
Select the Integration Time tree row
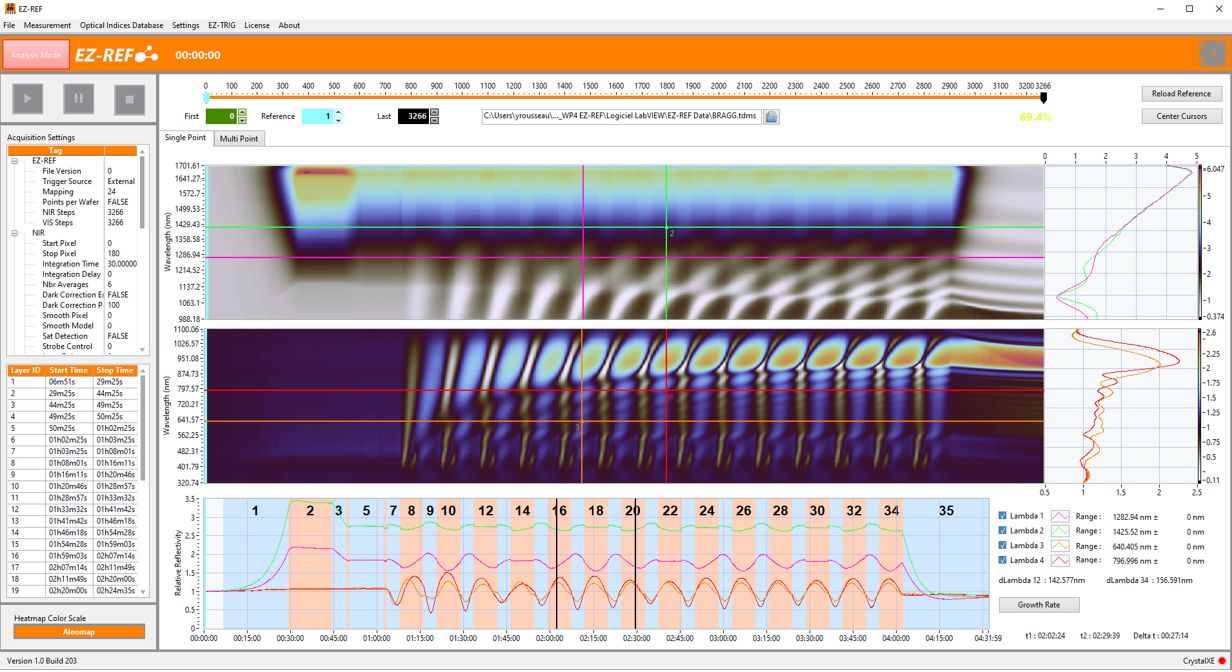[73, 264]
